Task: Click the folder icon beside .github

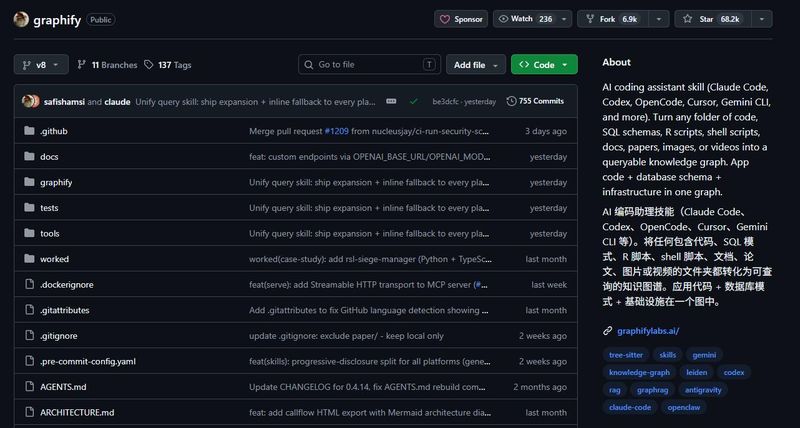Action: 29,131
